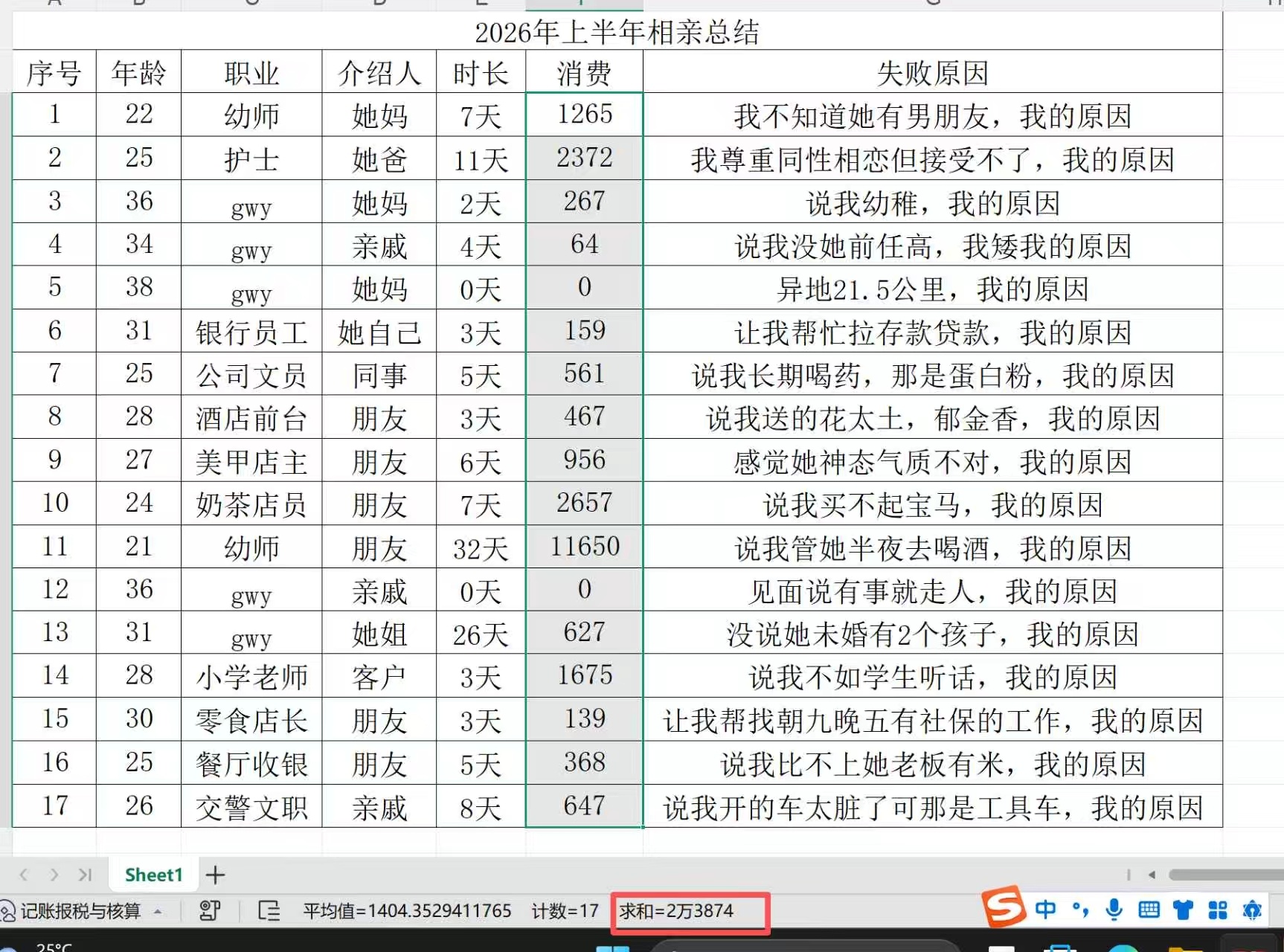The height and width of the screenshot is (952, 1284).
Task: Select the 零食店长 occupation cell
Action: pyautogui.click(x=251, y=719)
